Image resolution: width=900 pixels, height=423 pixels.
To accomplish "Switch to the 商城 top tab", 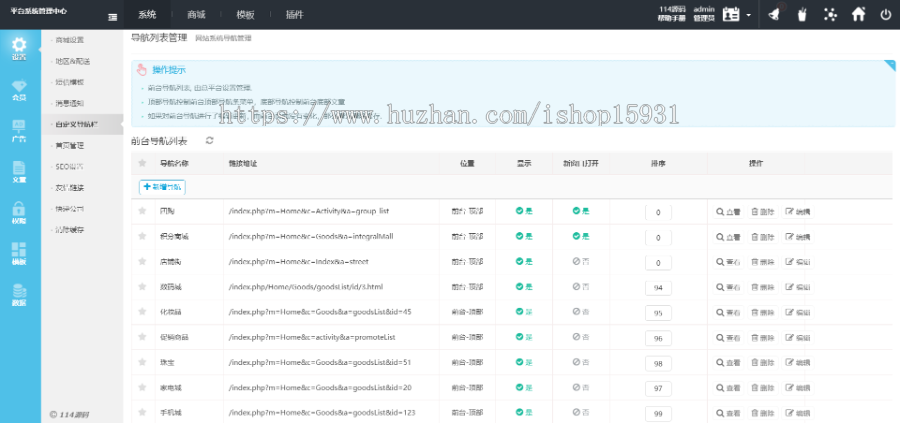I will 197,15.
